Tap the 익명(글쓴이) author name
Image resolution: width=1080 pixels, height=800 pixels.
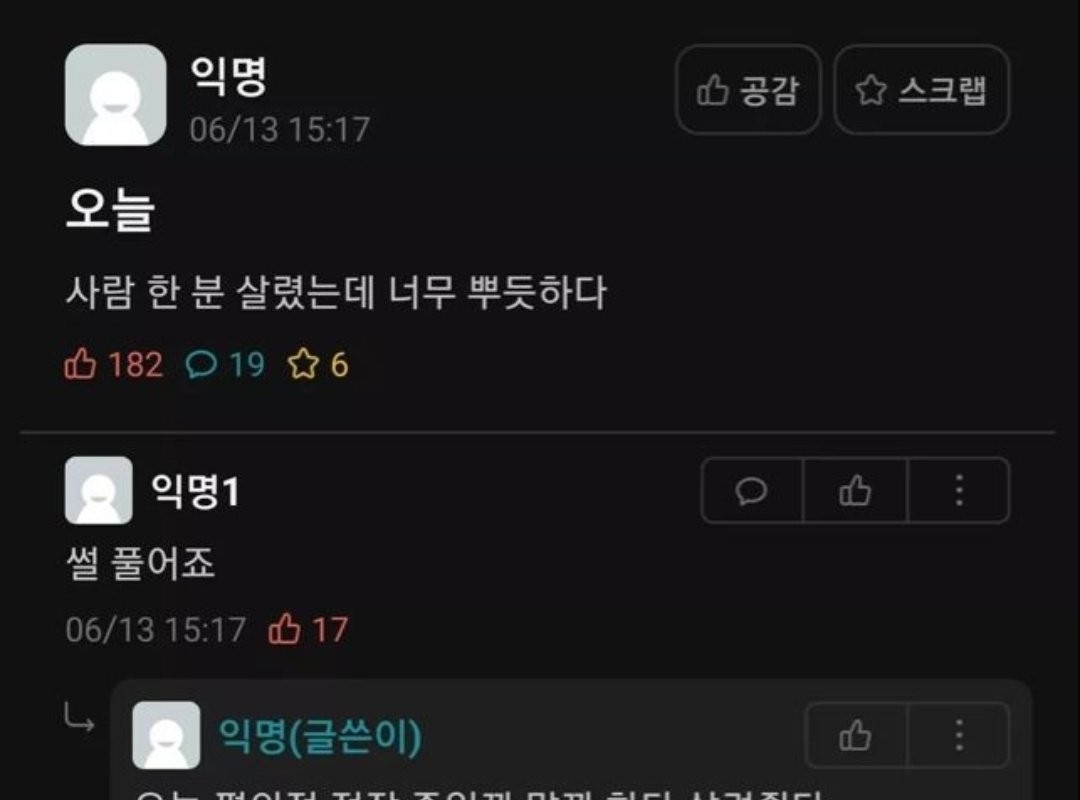coord(320,736)
